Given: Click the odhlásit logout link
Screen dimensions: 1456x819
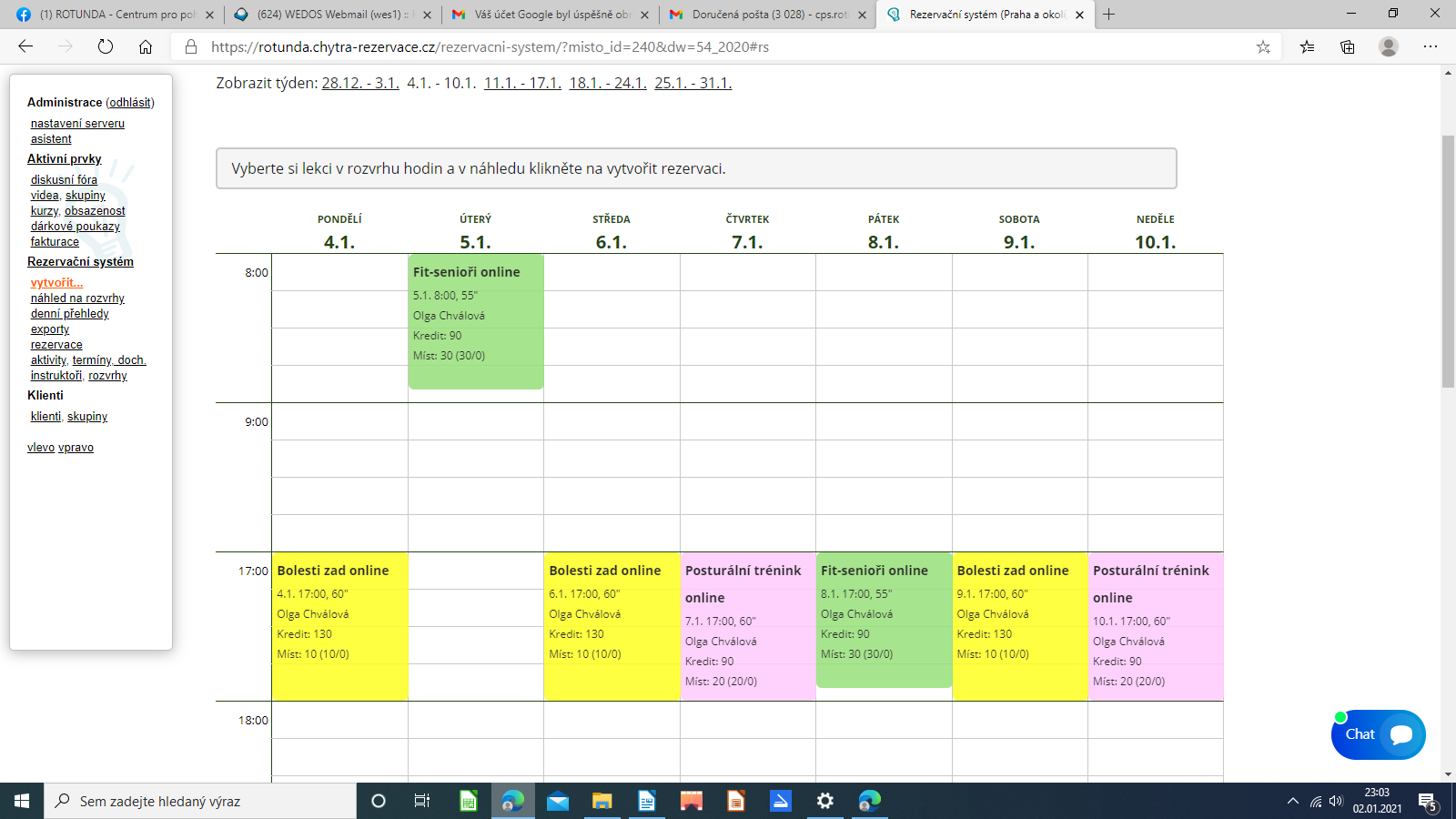Looking at the screenshot, I should coord(130,103).
